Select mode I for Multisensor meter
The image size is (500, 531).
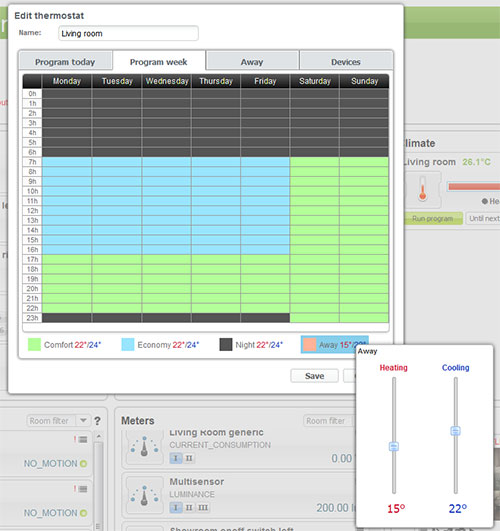[x=175, y=508]
